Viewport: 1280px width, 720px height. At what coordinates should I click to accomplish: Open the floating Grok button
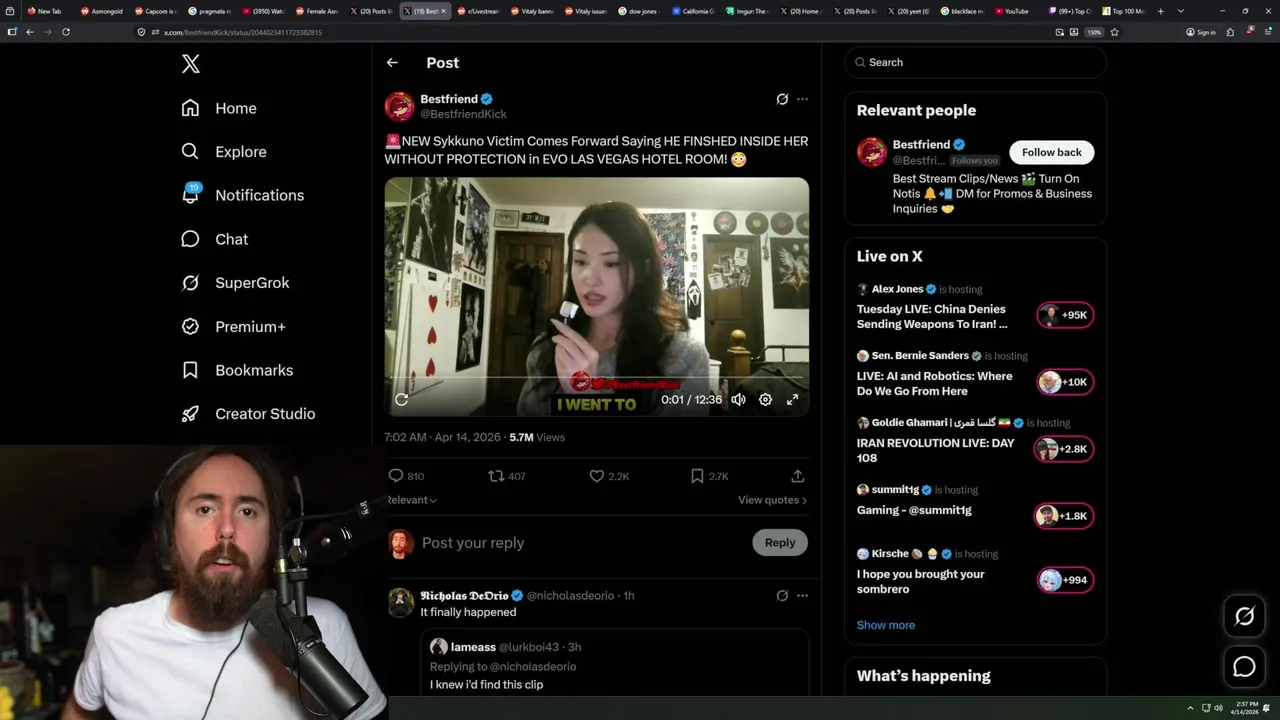(1244, 616)
